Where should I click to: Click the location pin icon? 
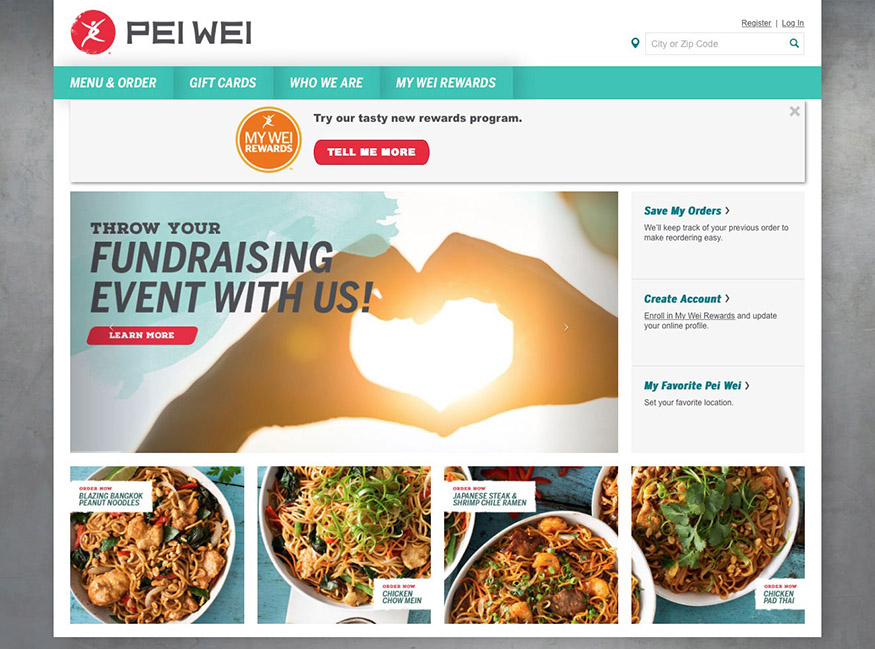(635, 43)
